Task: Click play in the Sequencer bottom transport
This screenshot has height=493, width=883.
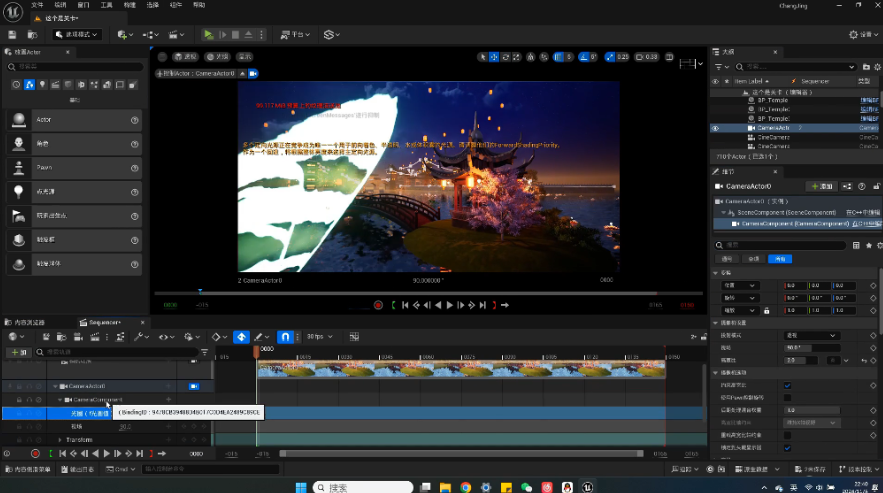Action: [x=106, y=454]
